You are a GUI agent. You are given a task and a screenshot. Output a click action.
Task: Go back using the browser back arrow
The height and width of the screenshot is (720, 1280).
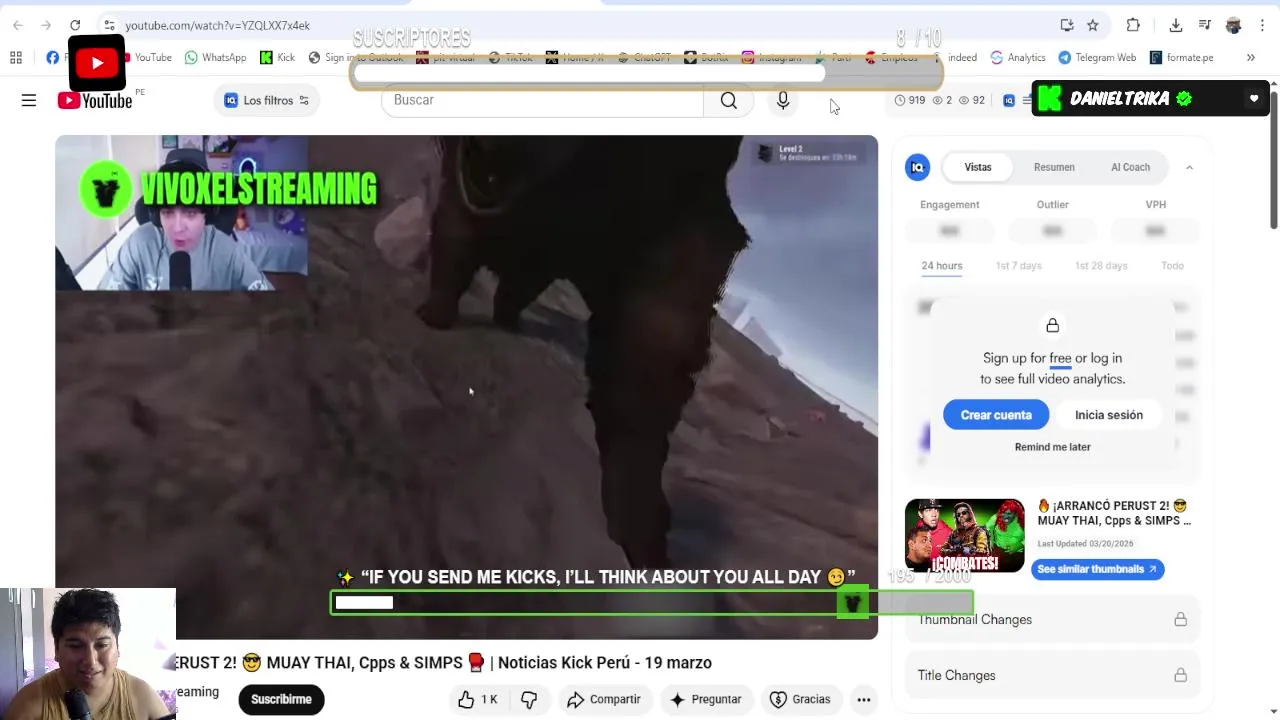pyautogui.click(x=18, y=25)
